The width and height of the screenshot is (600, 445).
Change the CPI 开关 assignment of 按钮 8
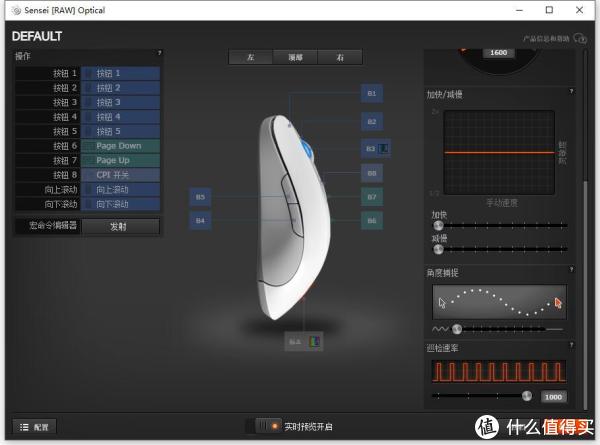click(x=121, y=175)
